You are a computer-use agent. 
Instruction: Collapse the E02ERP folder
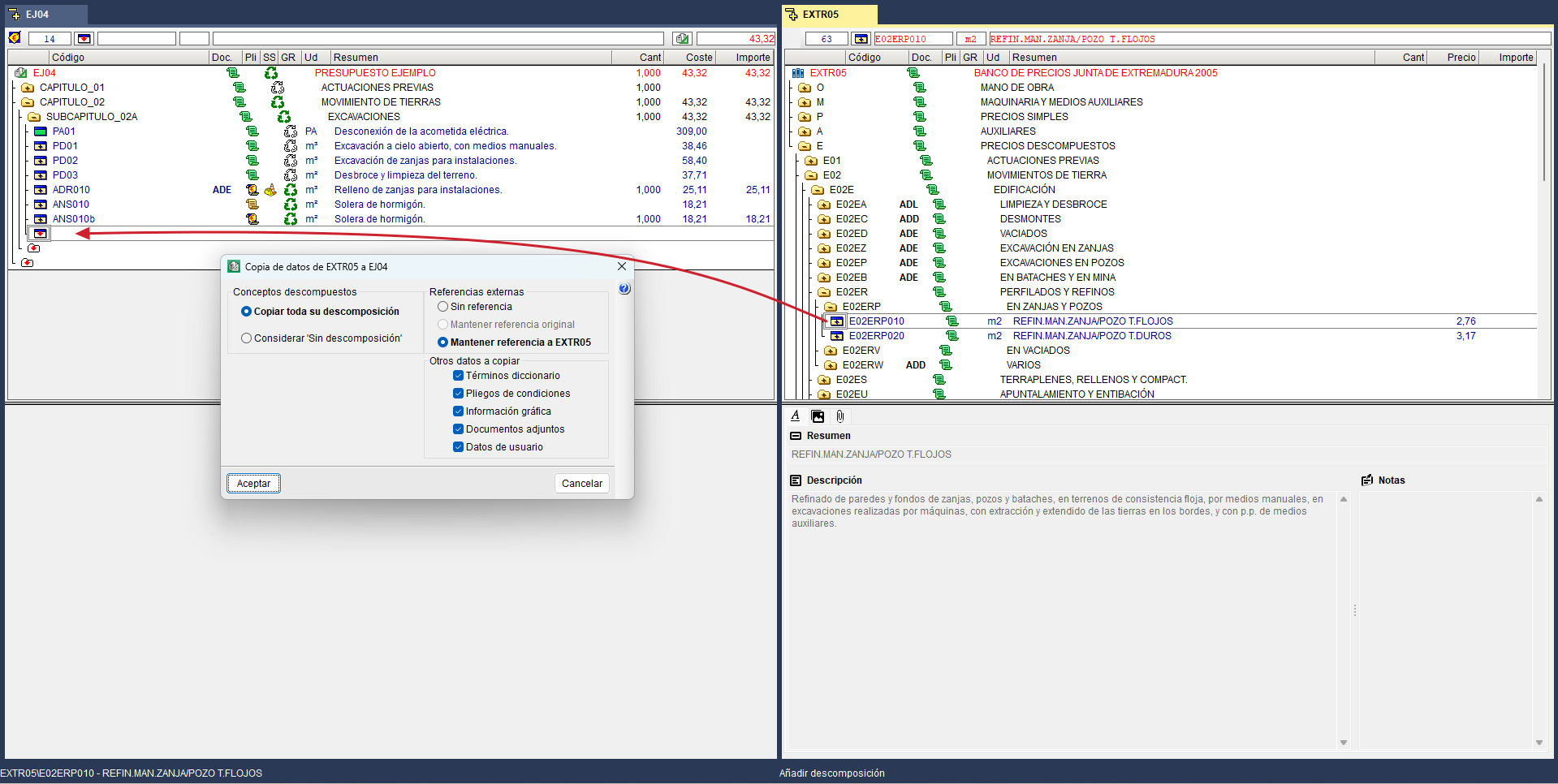click(831, 307)
